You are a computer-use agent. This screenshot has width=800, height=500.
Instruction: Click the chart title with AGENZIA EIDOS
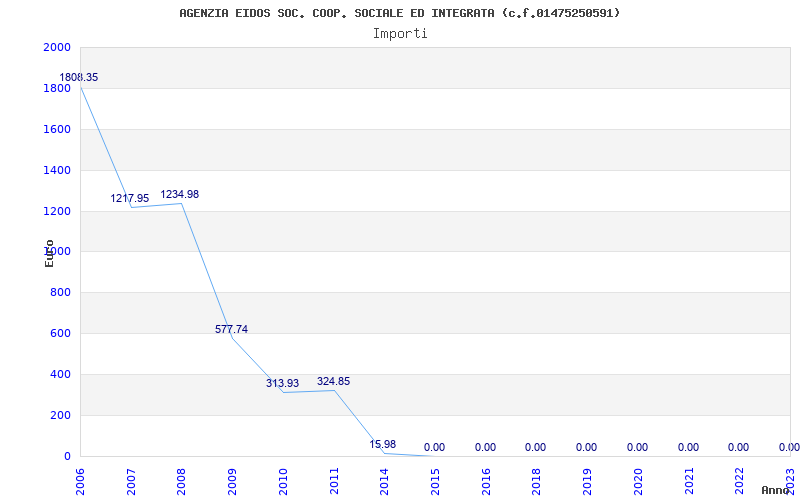400,13
